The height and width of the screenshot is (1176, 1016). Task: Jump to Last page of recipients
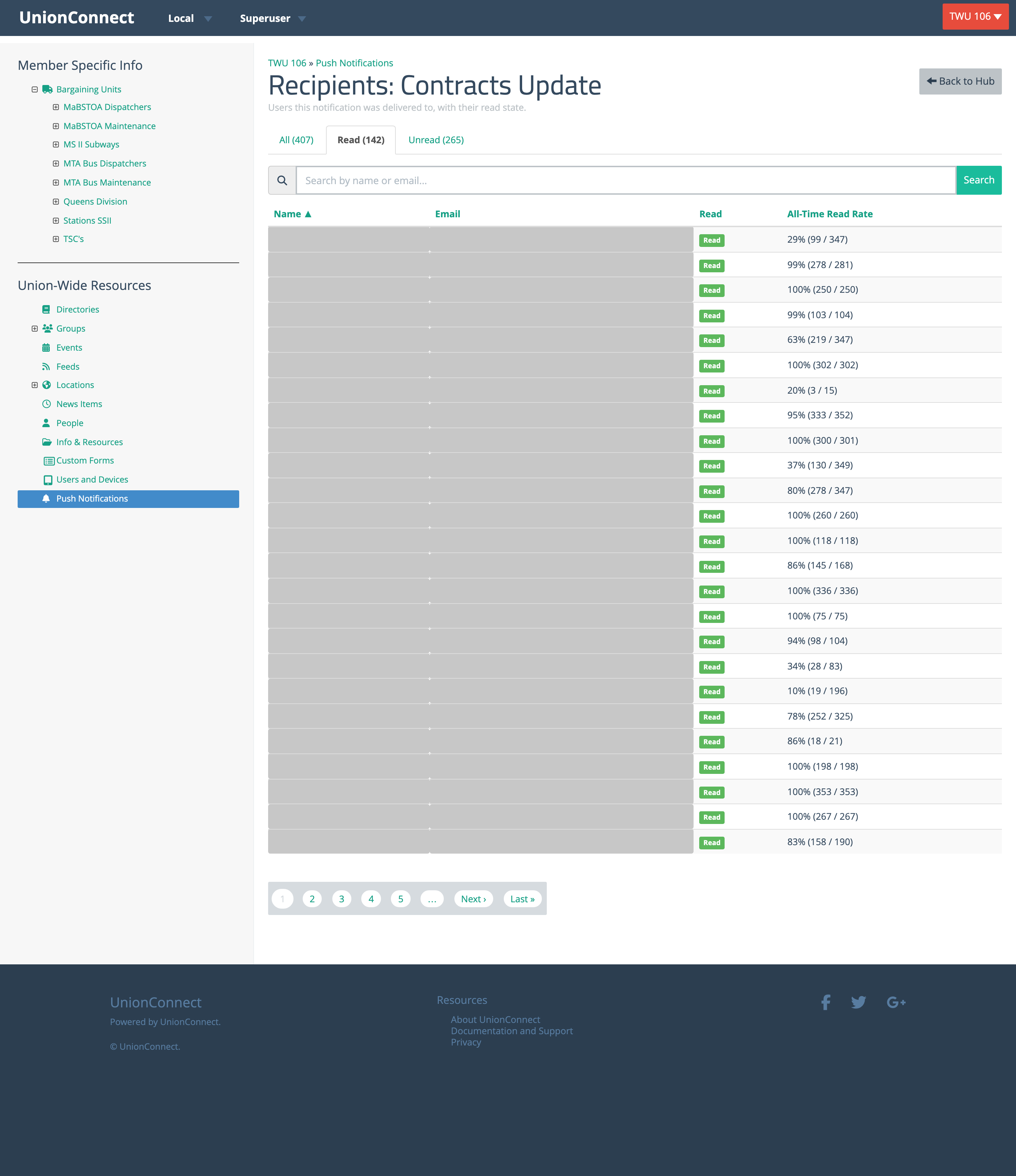pos(522,898)
